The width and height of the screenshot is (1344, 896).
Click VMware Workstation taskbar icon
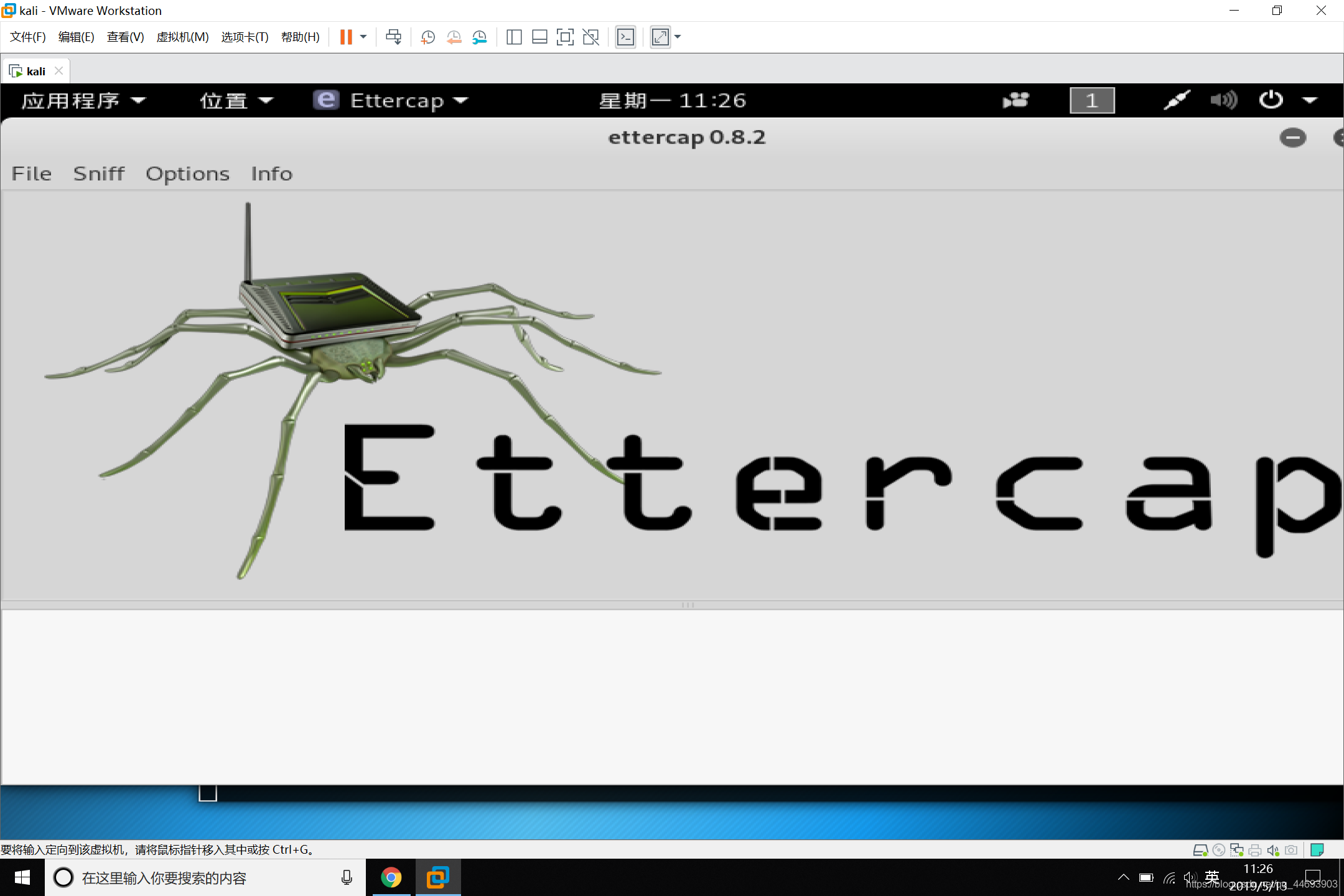(438, 877)
